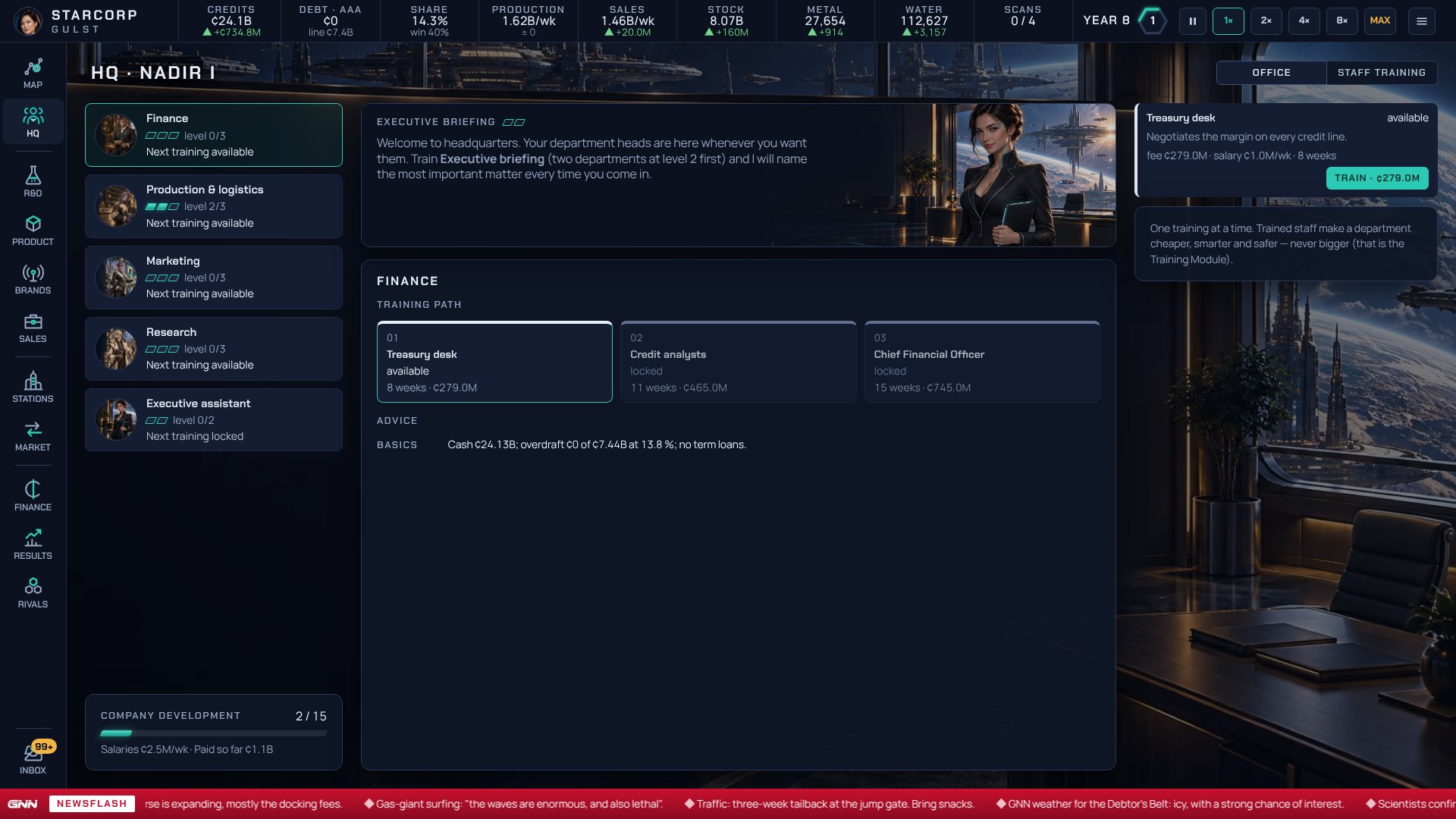1456x819 pixels.
Task: Click the Company Development progress bar
Action: pos(214,733)
